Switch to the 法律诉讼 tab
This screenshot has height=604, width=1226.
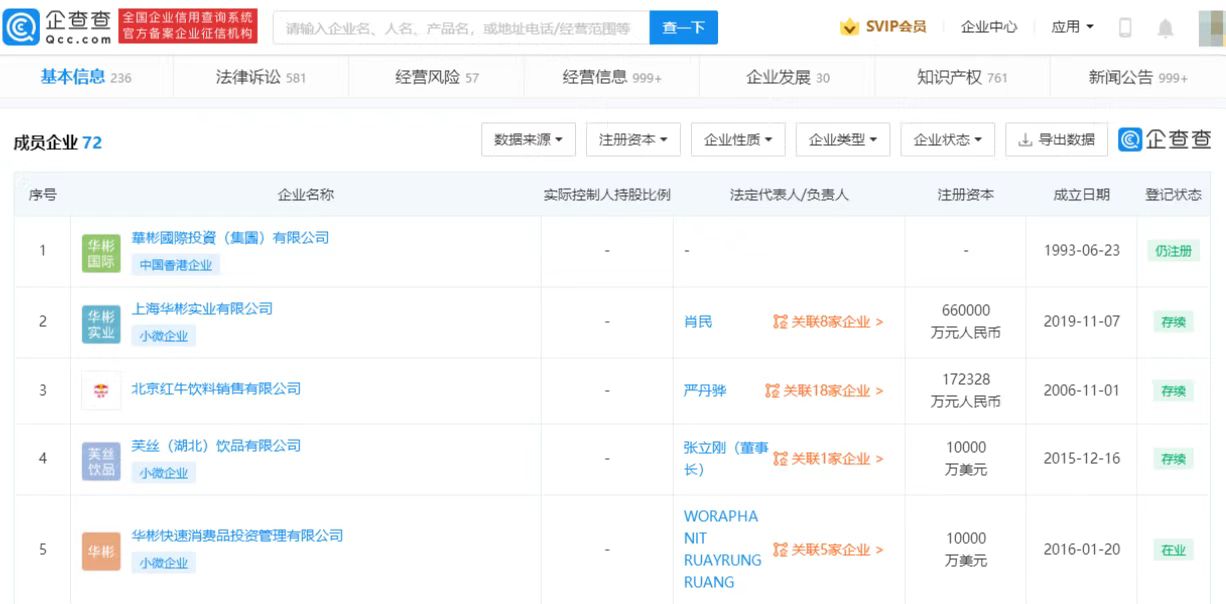tap(261, 77)
